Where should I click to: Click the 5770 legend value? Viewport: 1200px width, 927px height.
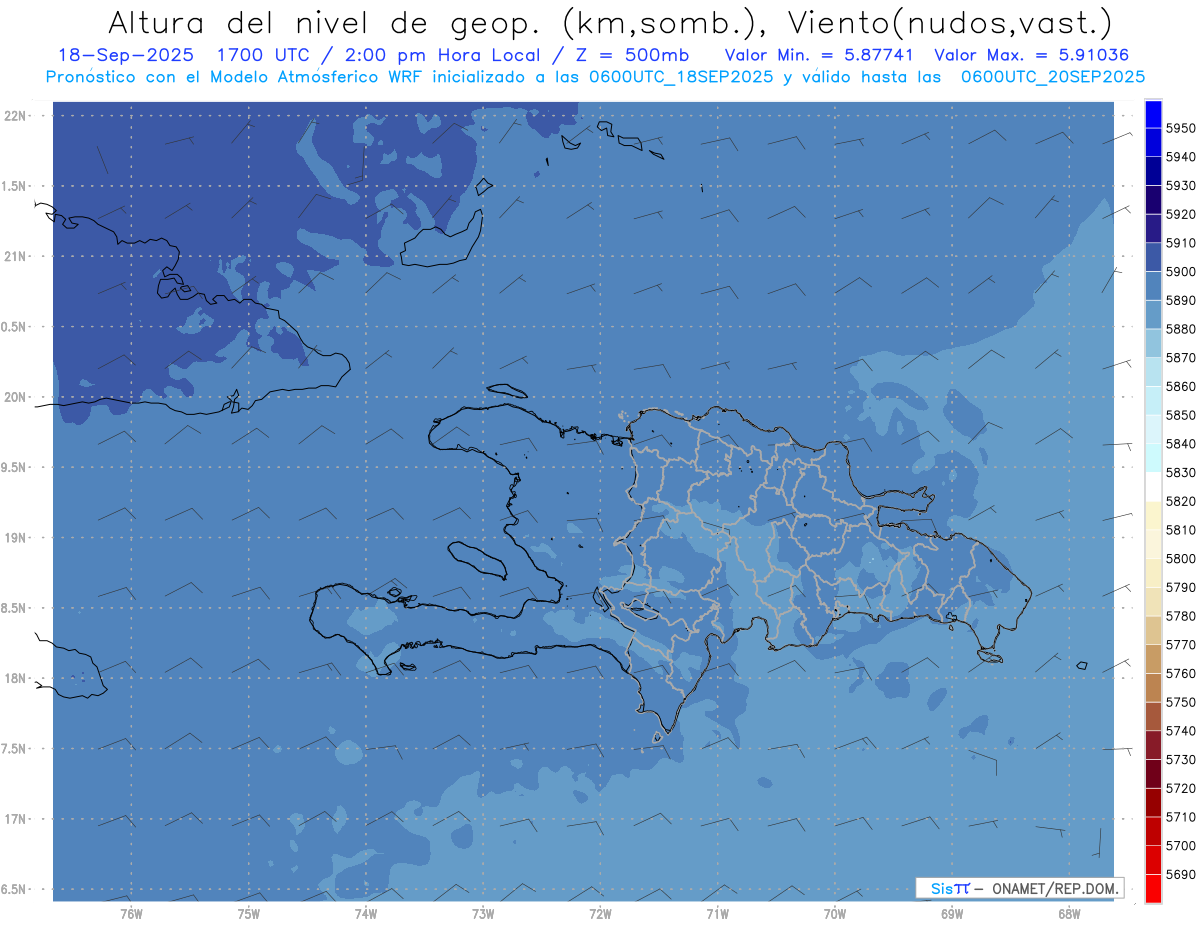[x=1180, y=645]
